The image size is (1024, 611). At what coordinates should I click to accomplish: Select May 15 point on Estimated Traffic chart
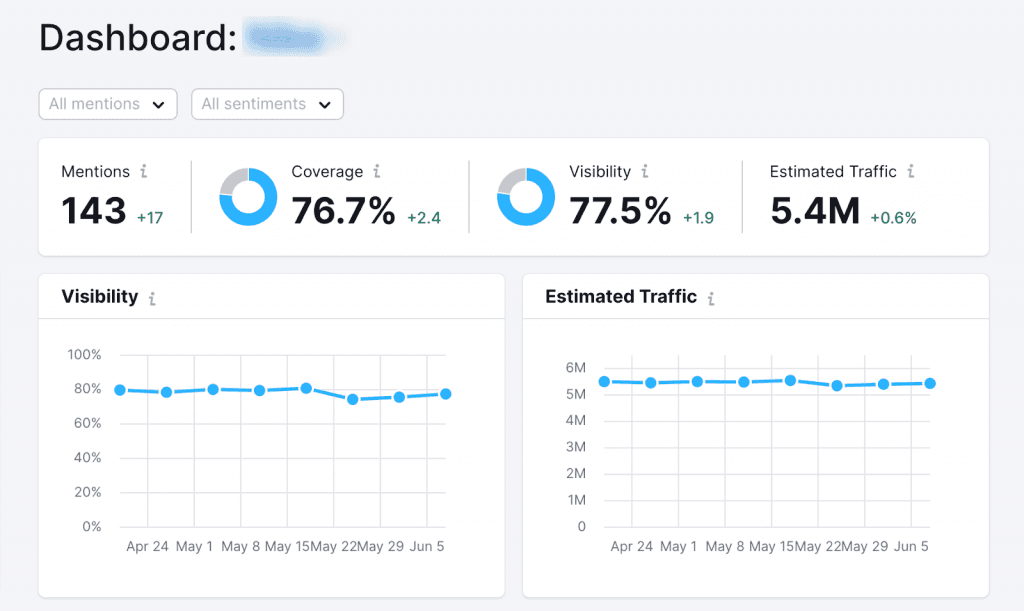pyautogui.click(x=790, y=380)
